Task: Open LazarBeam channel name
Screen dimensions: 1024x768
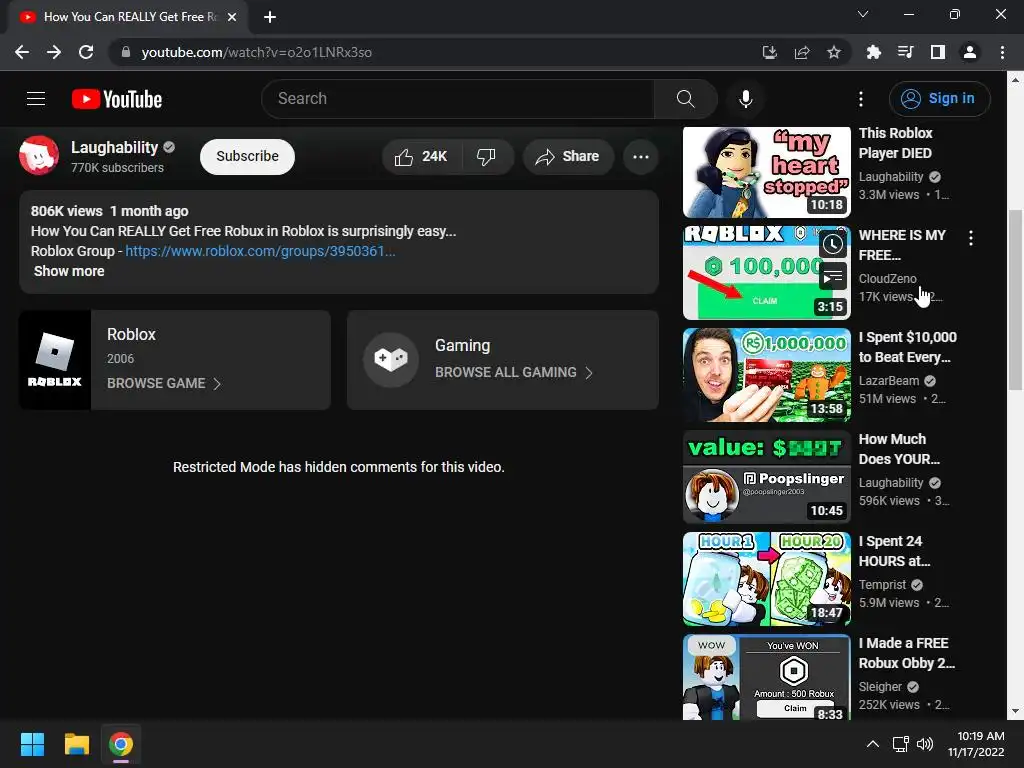Action: [889, 381]
